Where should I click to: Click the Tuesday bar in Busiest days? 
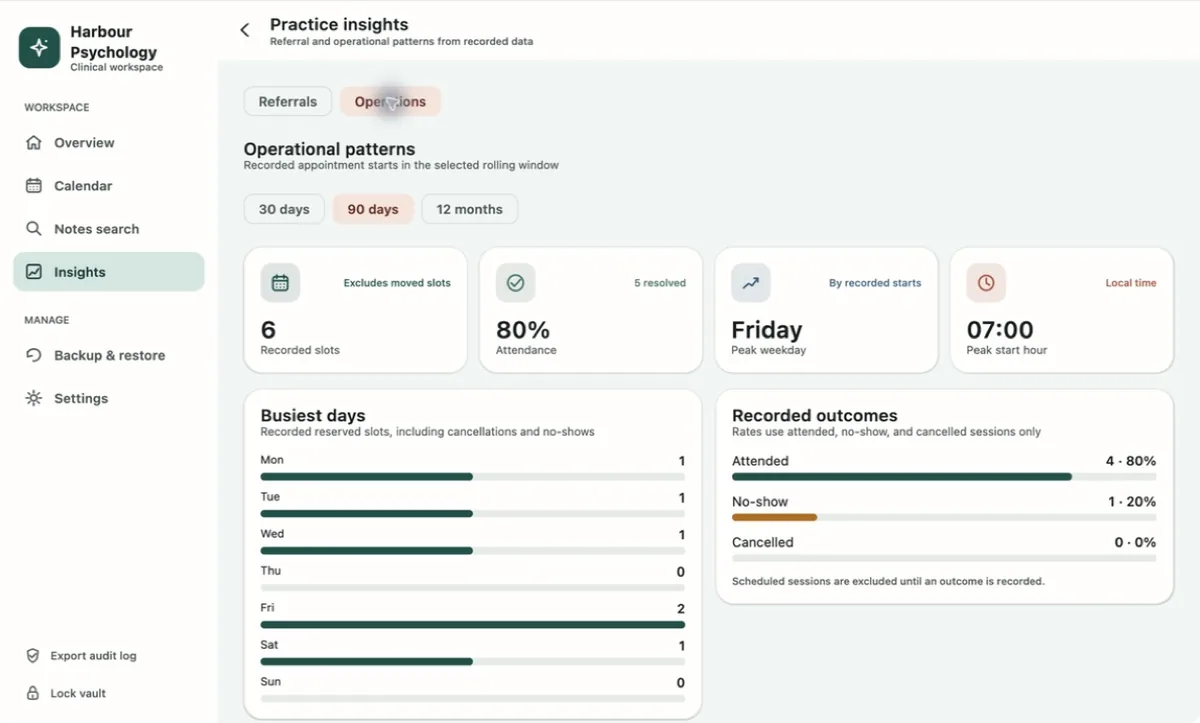coord(472,514)
